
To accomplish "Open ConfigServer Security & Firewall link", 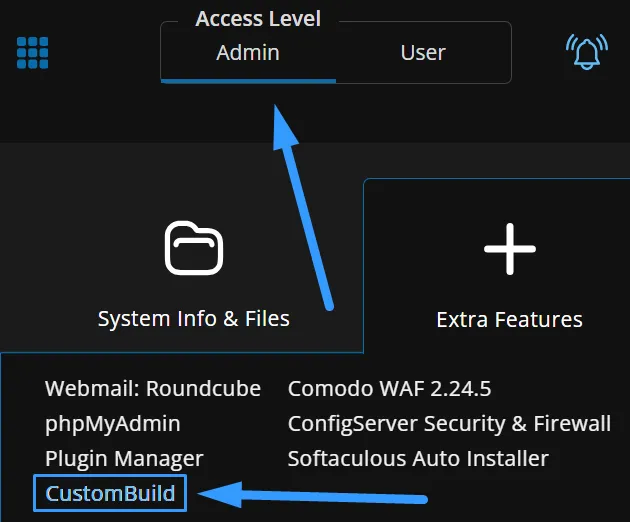I will click(x=449, y=424).
